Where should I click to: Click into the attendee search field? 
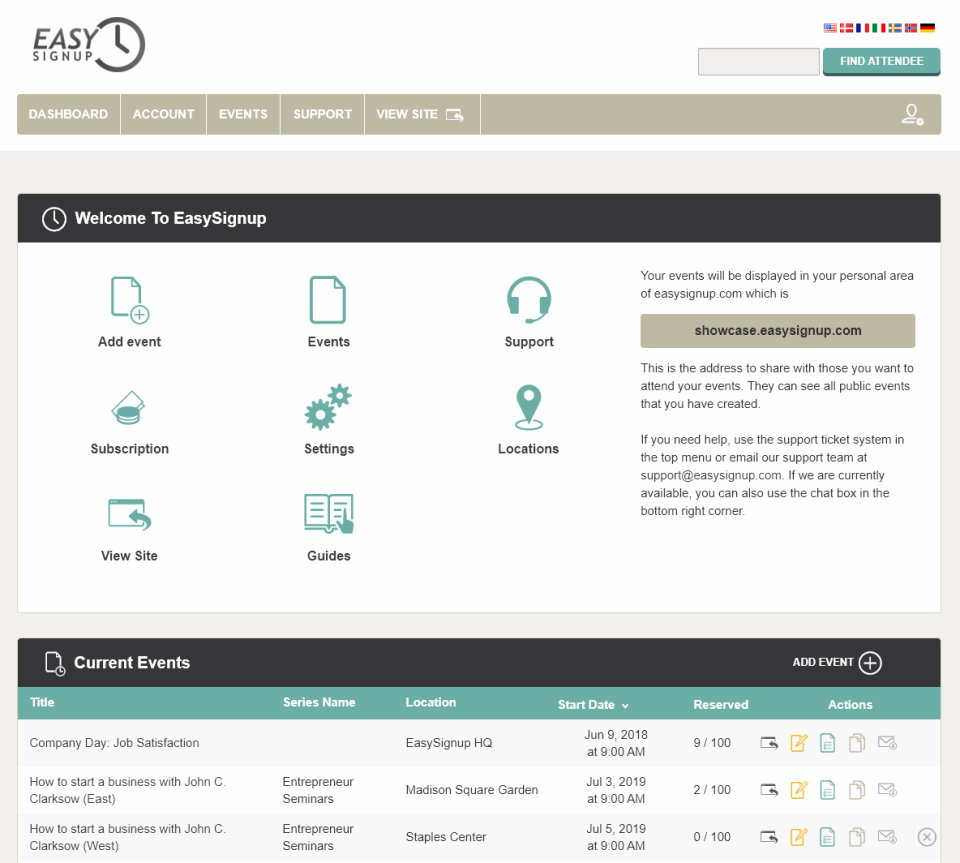758,61
